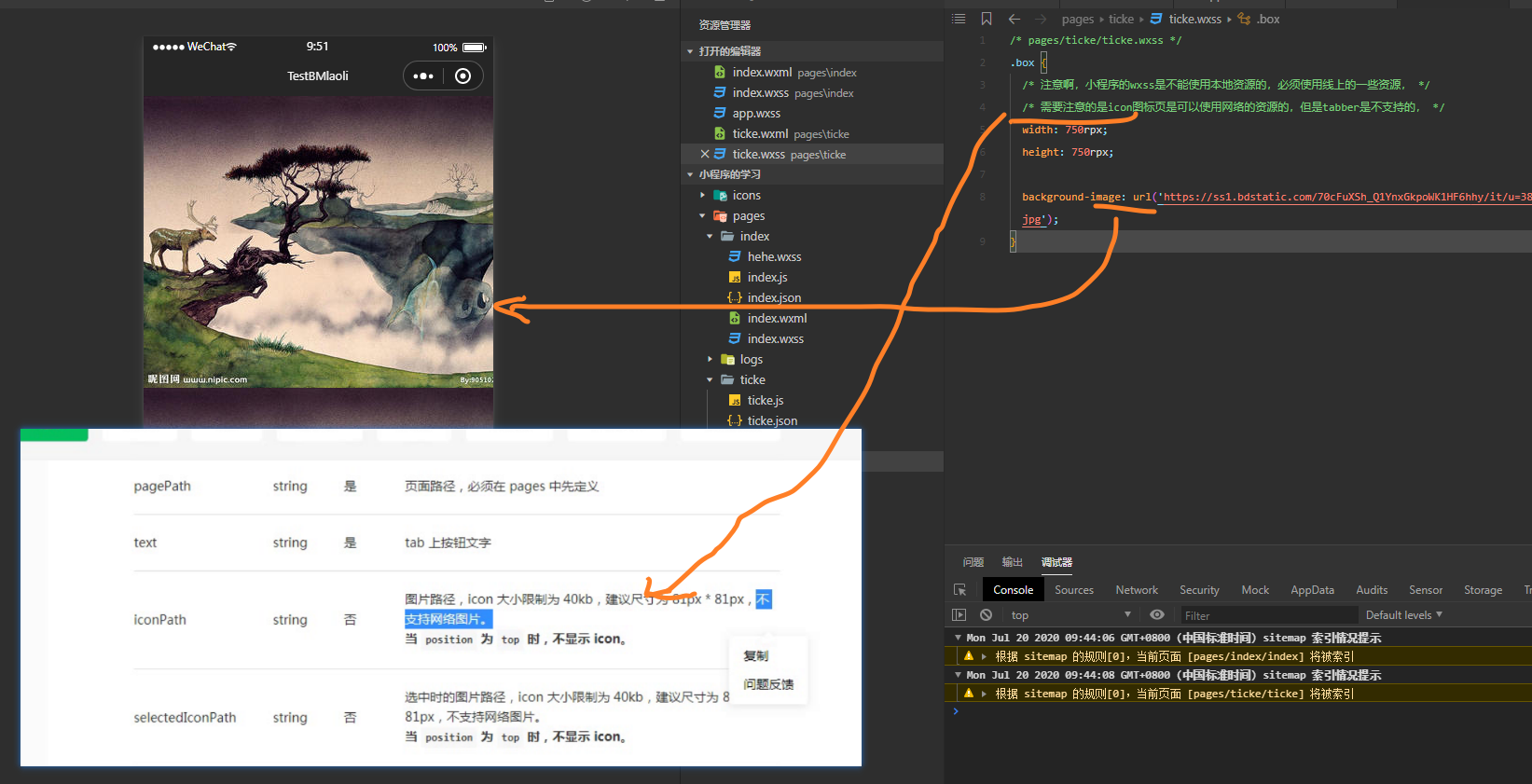
Task: Click the warning icon on pages/index/index log
Action: [969, 656]
